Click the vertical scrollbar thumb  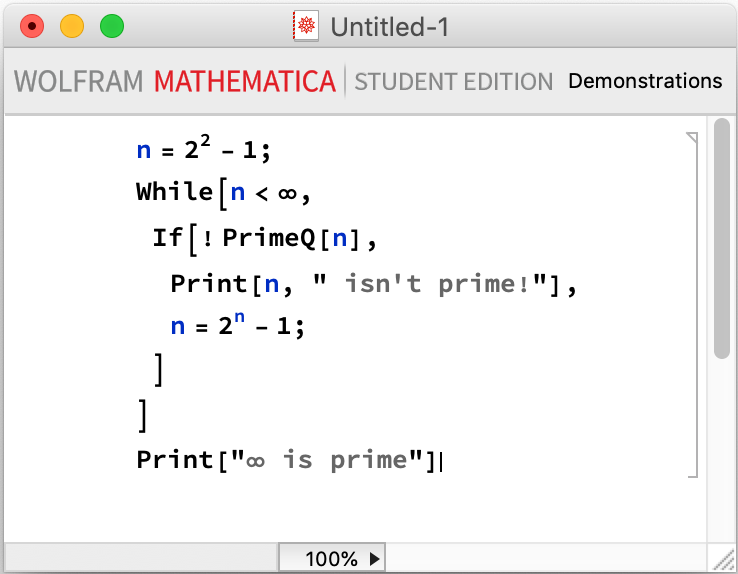(x=722, y=239)
